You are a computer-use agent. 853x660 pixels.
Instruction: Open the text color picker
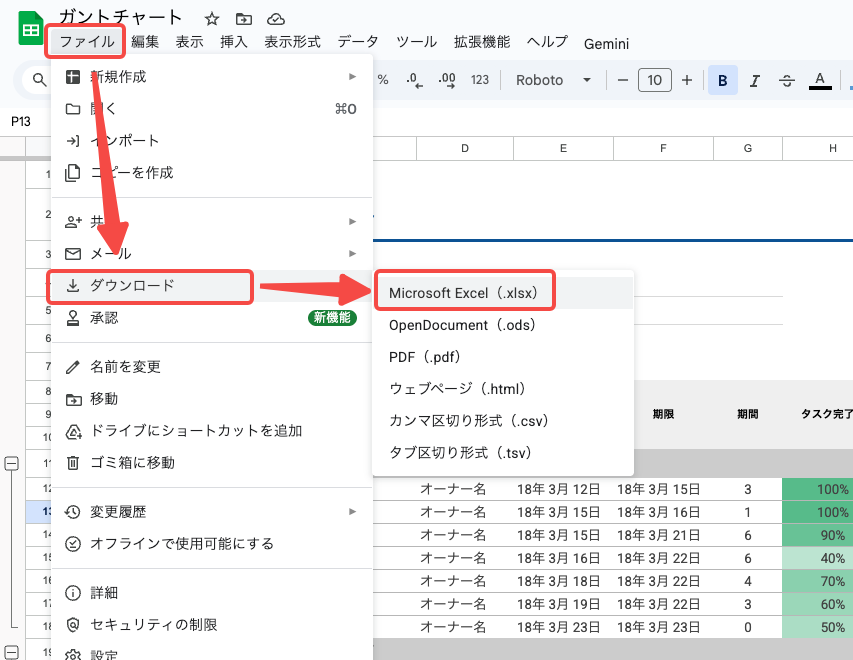pyautogui.click(x=820, y=80)
